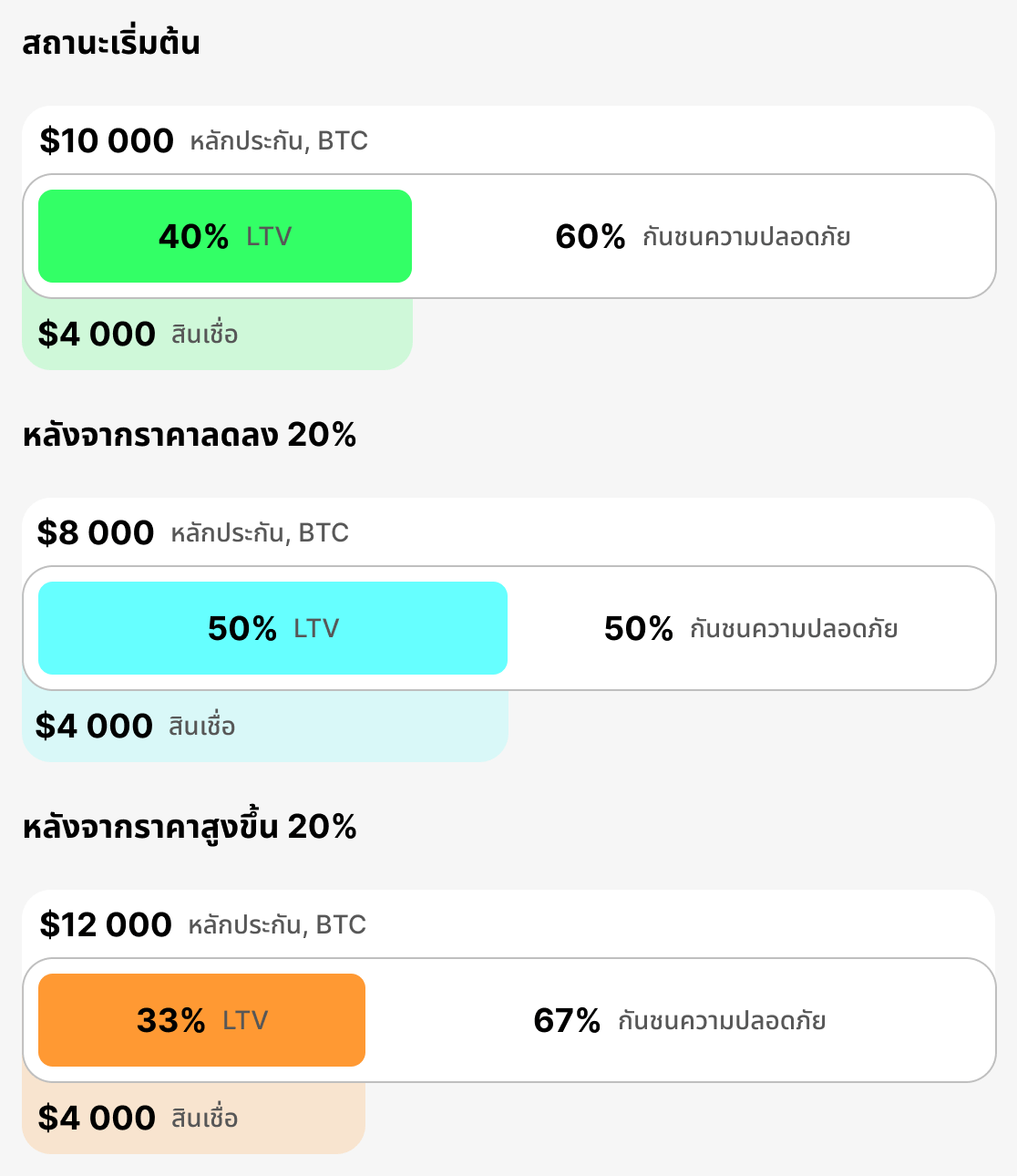Click หลักประกัน, BTC label beside $12 000

(277, 925)
